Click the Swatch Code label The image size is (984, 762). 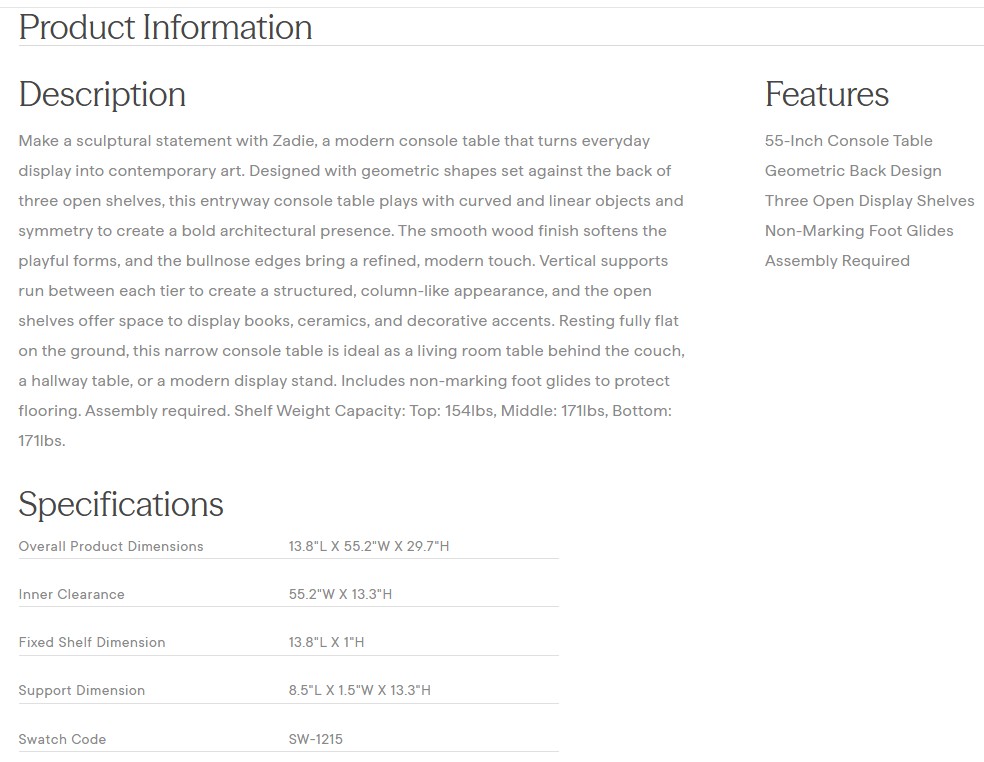[62, 739]
